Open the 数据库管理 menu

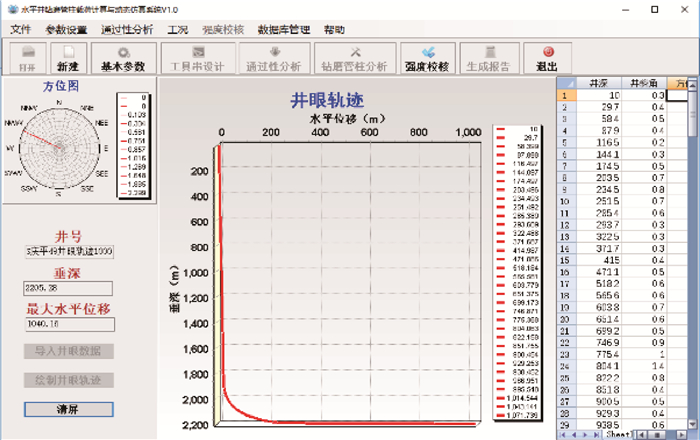(x=283, y=29)
